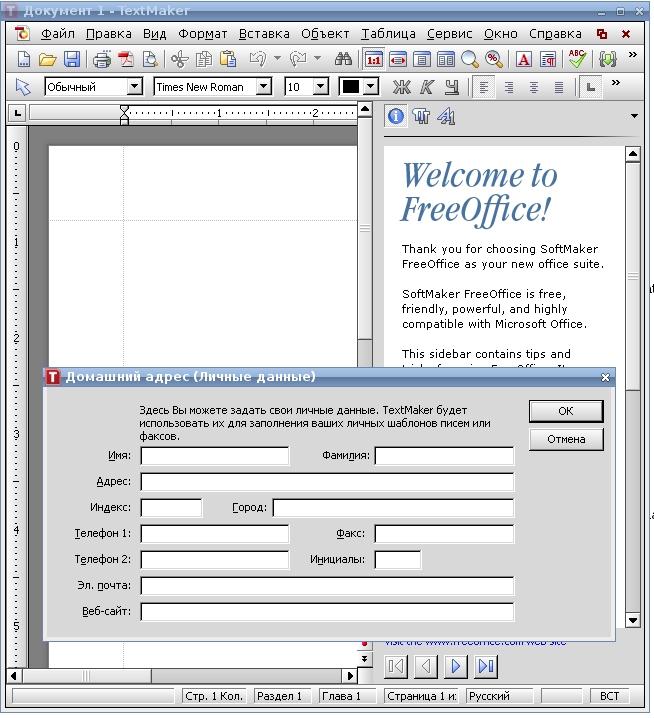
Task: Align text left
Action: click(x=484, y=87)
